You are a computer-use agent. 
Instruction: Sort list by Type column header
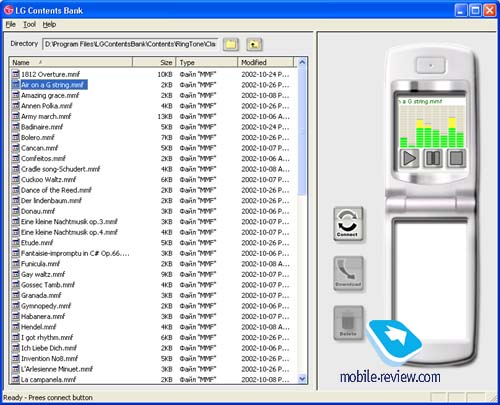207,62
